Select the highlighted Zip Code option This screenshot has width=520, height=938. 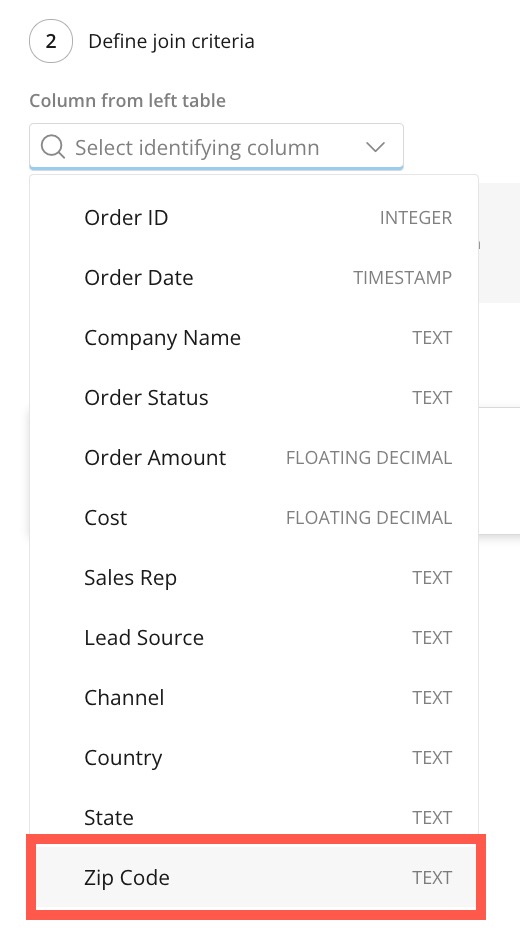pos(256,878)
